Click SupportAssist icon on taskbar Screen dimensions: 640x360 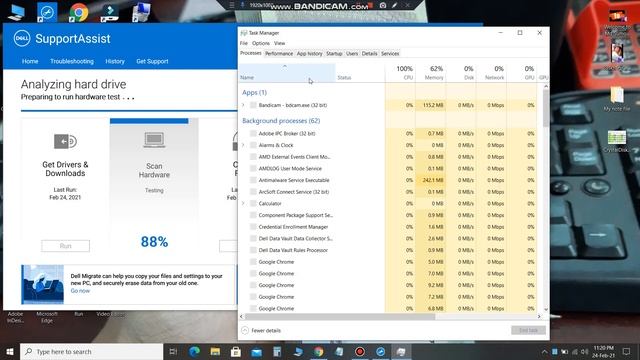(380, 351)
